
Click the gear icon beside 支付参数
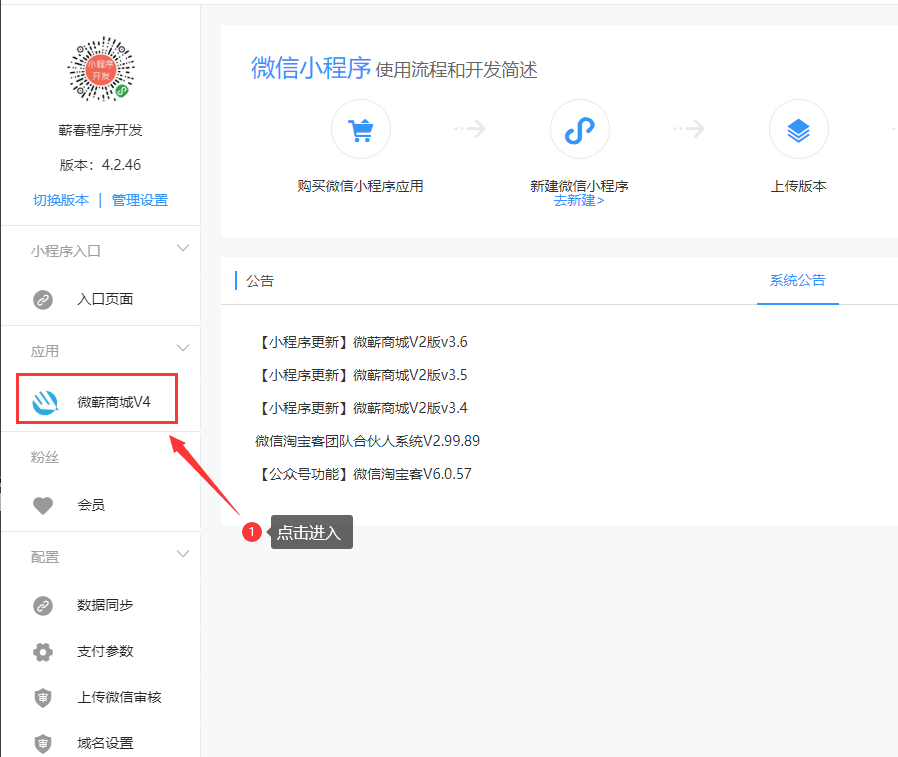click(x=43, y=652)
